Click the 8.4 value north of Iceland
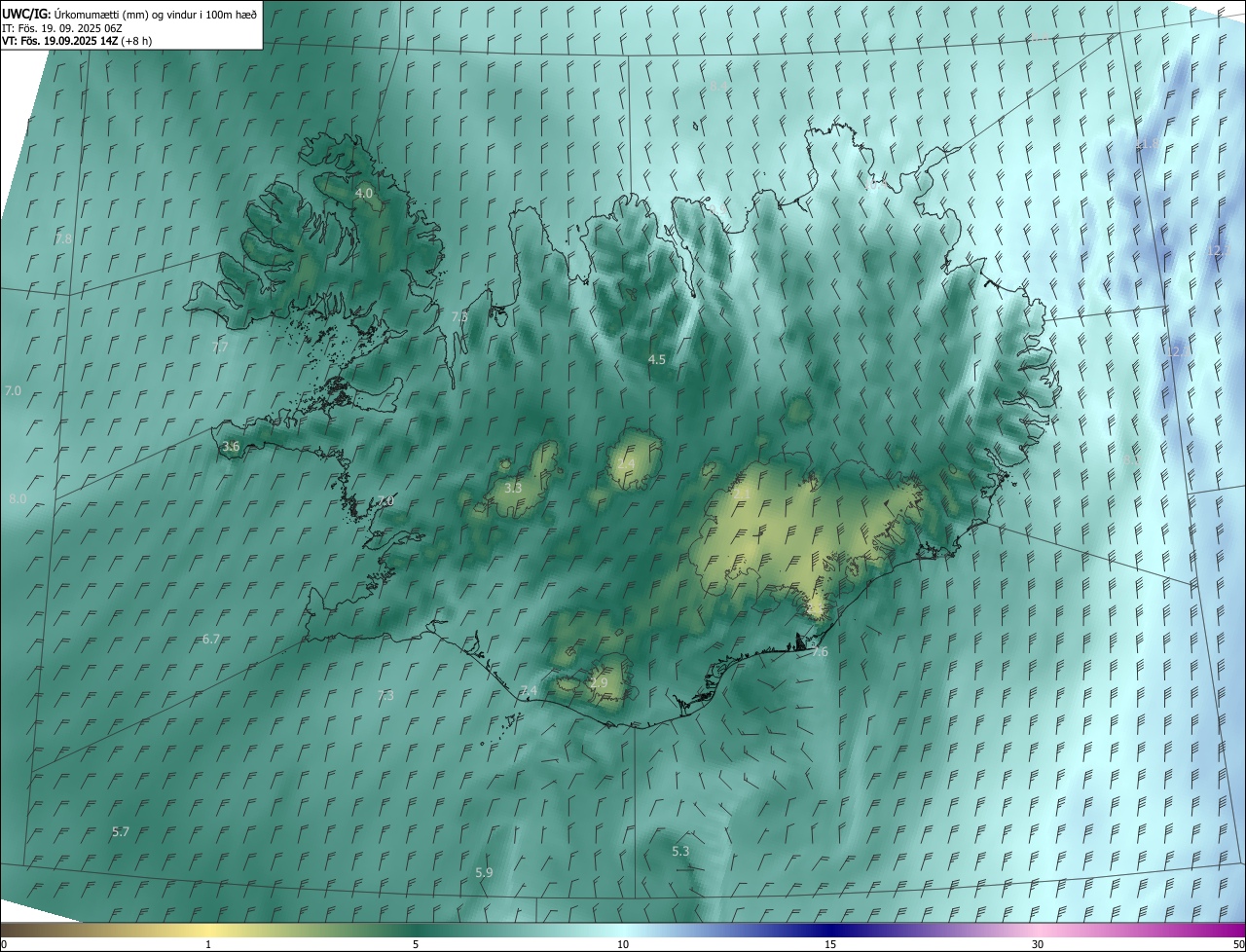The height and width of the screenshot is (952, 1246). tap(717, 87)
